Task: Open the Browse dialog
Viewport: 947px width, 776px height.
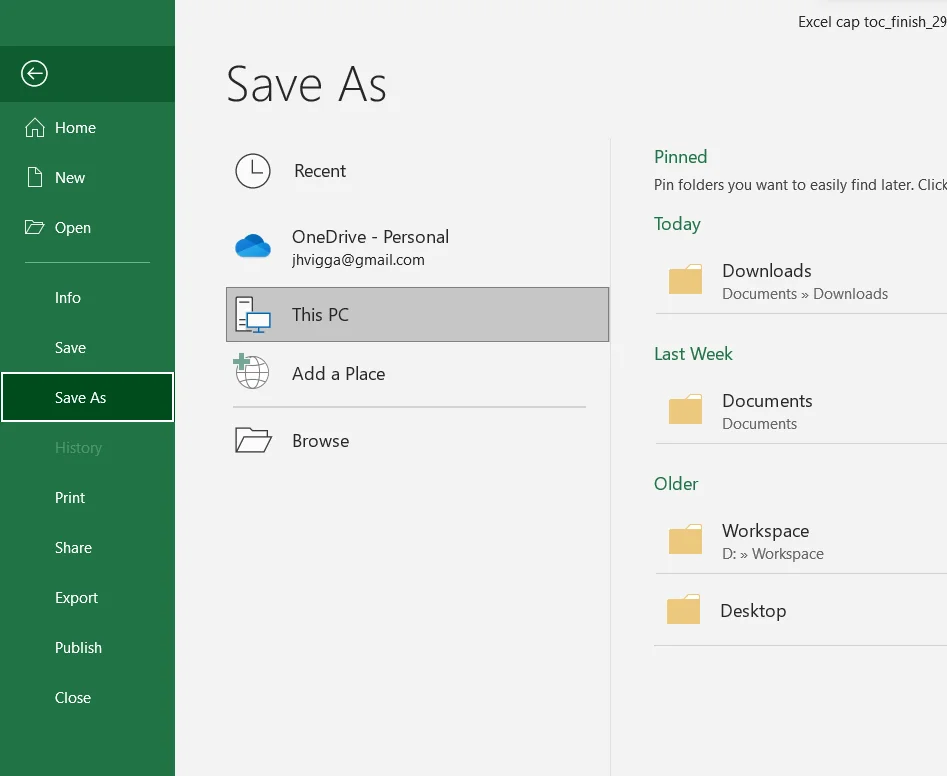Action: [x=417, y=441]
